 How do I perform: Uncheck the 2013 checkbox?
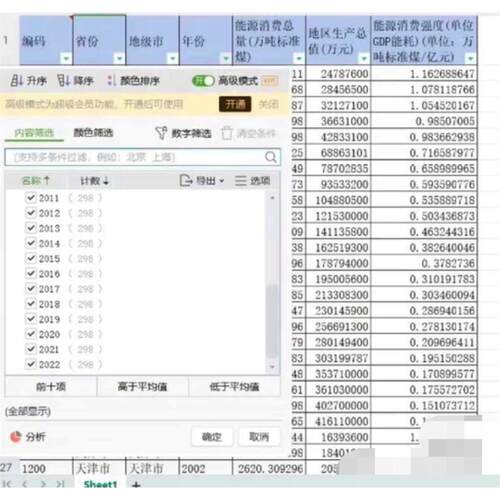pyautogui.click(x=31, y=228)
